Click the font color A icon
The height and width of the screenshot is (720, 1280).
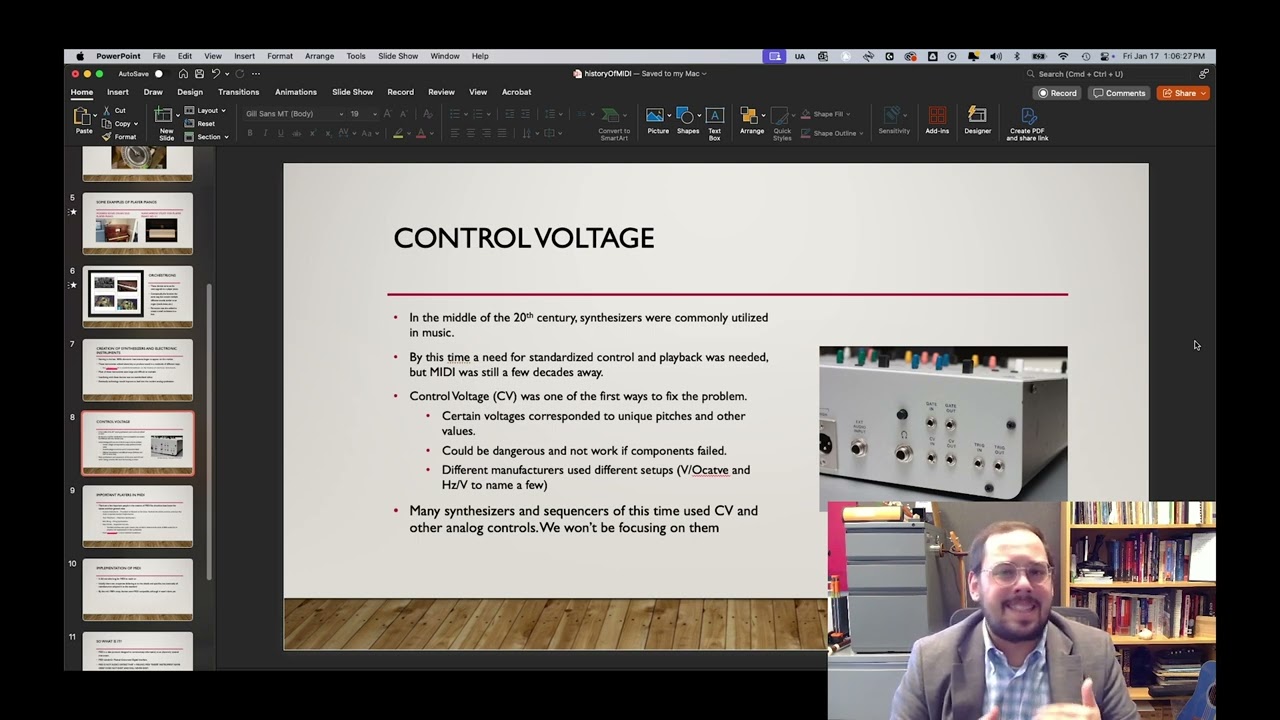421,133
